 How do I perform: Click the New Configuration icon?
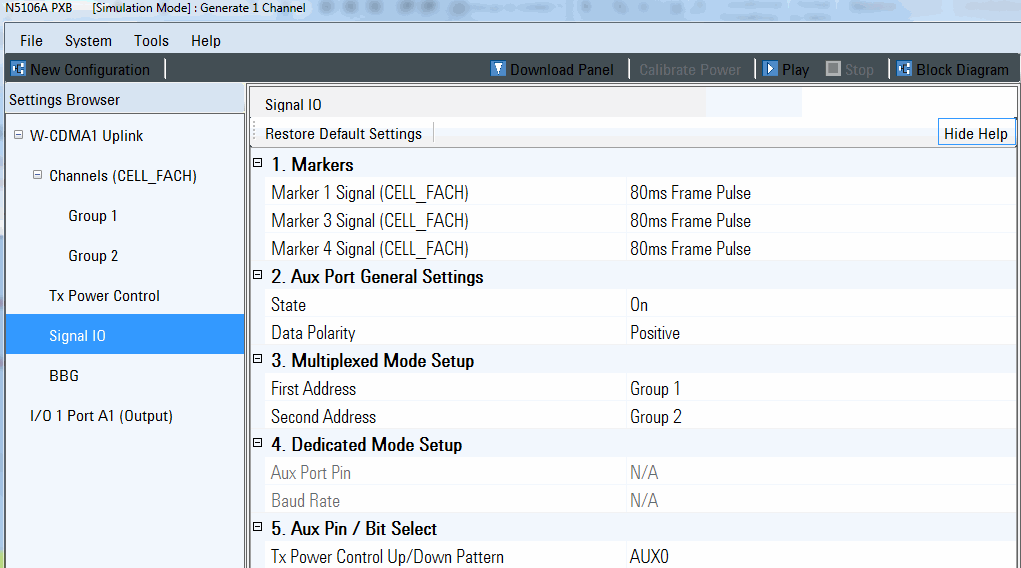(18, 69)
